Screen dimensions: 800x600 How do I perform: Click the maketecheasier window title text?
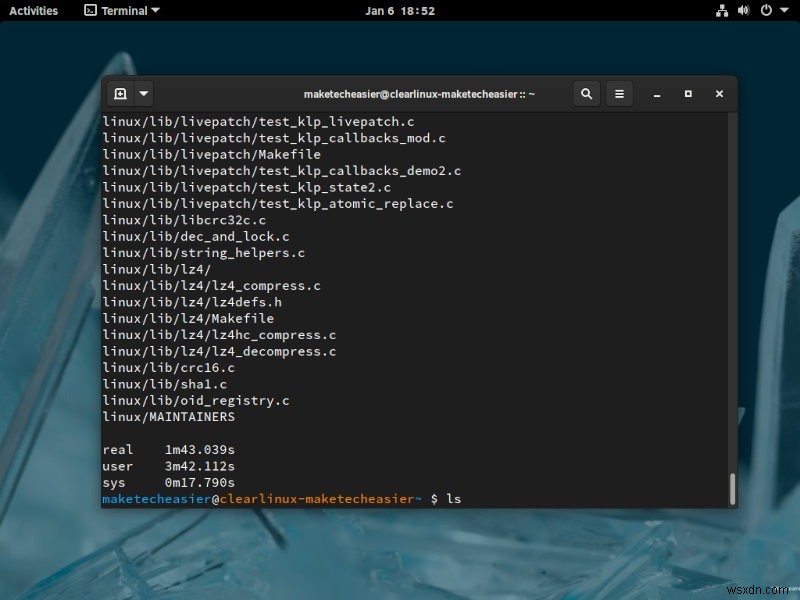tap(420, 93)
